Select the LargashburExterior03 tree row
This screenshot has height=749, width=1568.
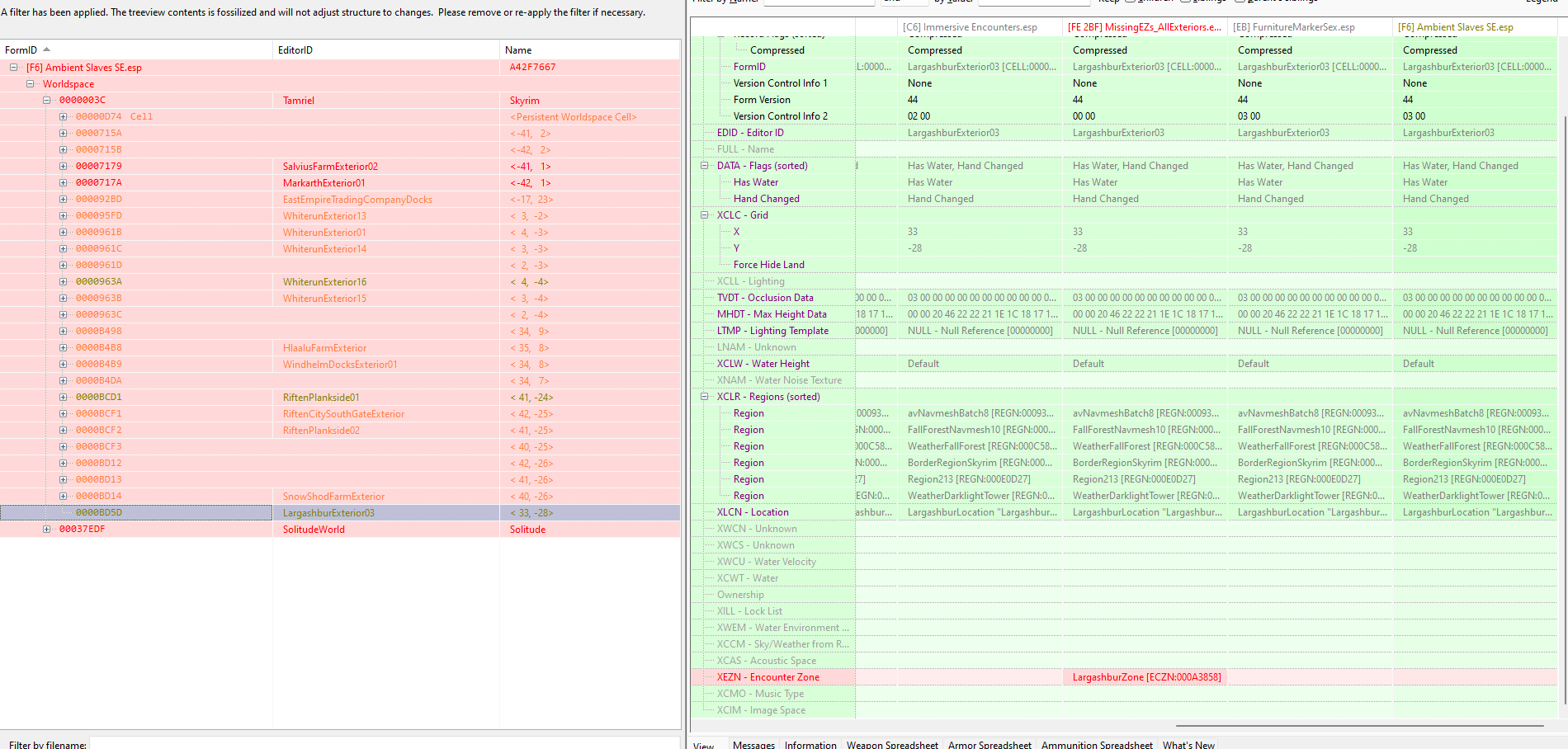pyautogui.click(x=340, y=513)
